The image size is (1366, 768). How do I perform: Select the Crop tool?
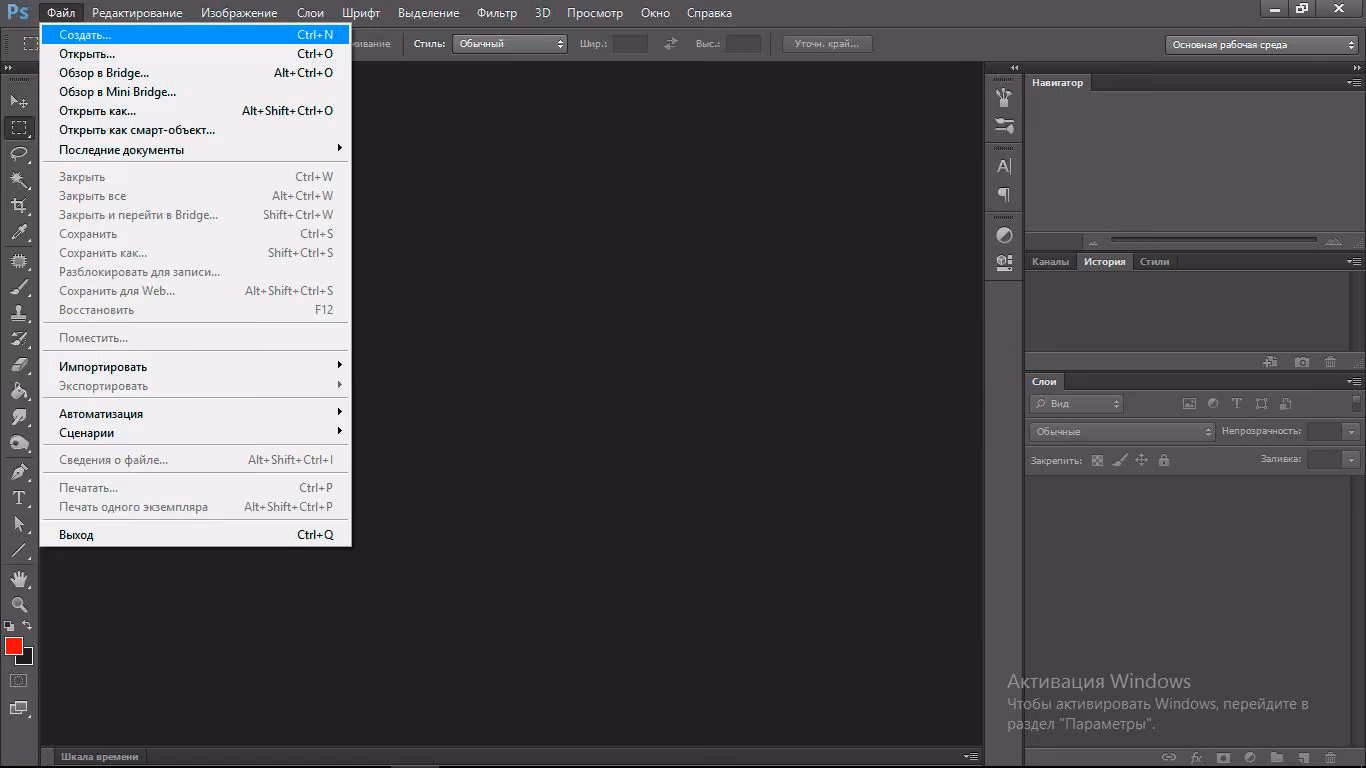coord(19,206)
